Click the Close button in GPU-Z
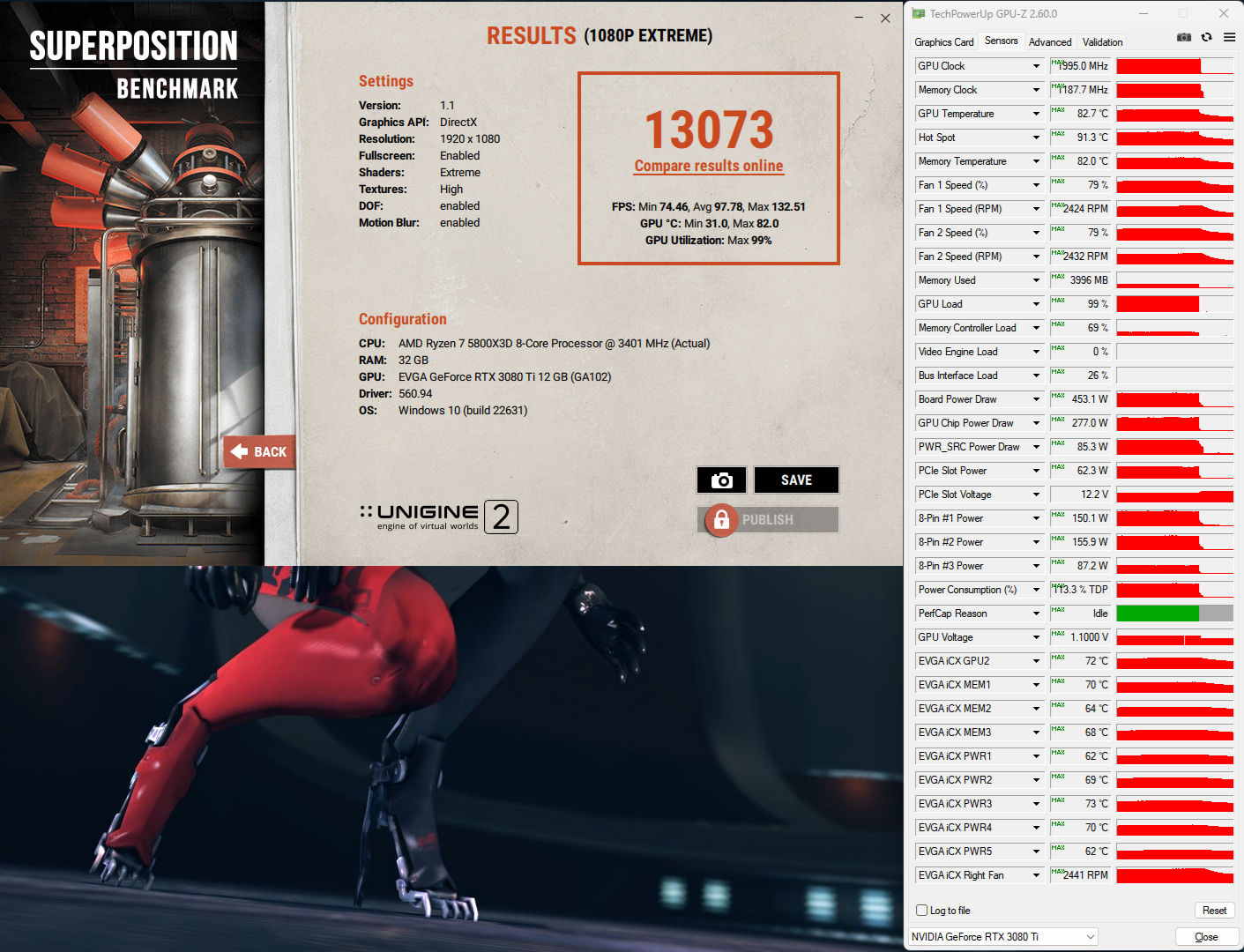 (1206, 937)
